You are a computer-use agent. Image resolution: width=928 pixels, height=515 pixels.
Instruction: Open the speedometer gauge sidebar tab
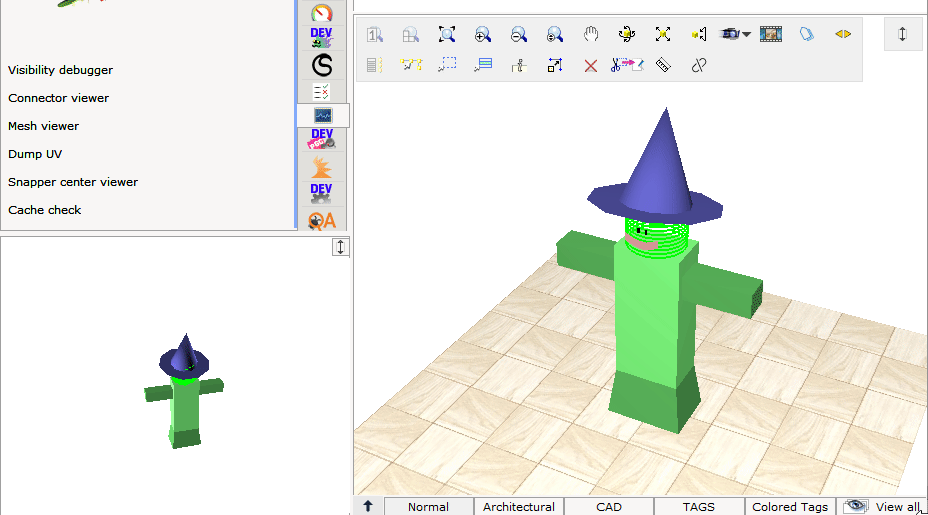tap(322, 12)
